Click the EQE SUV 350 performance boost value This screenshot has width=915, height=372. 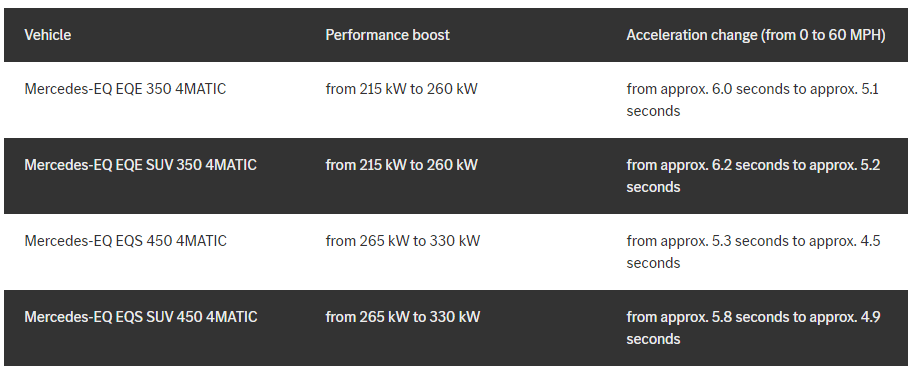click(x=401, y=165)
